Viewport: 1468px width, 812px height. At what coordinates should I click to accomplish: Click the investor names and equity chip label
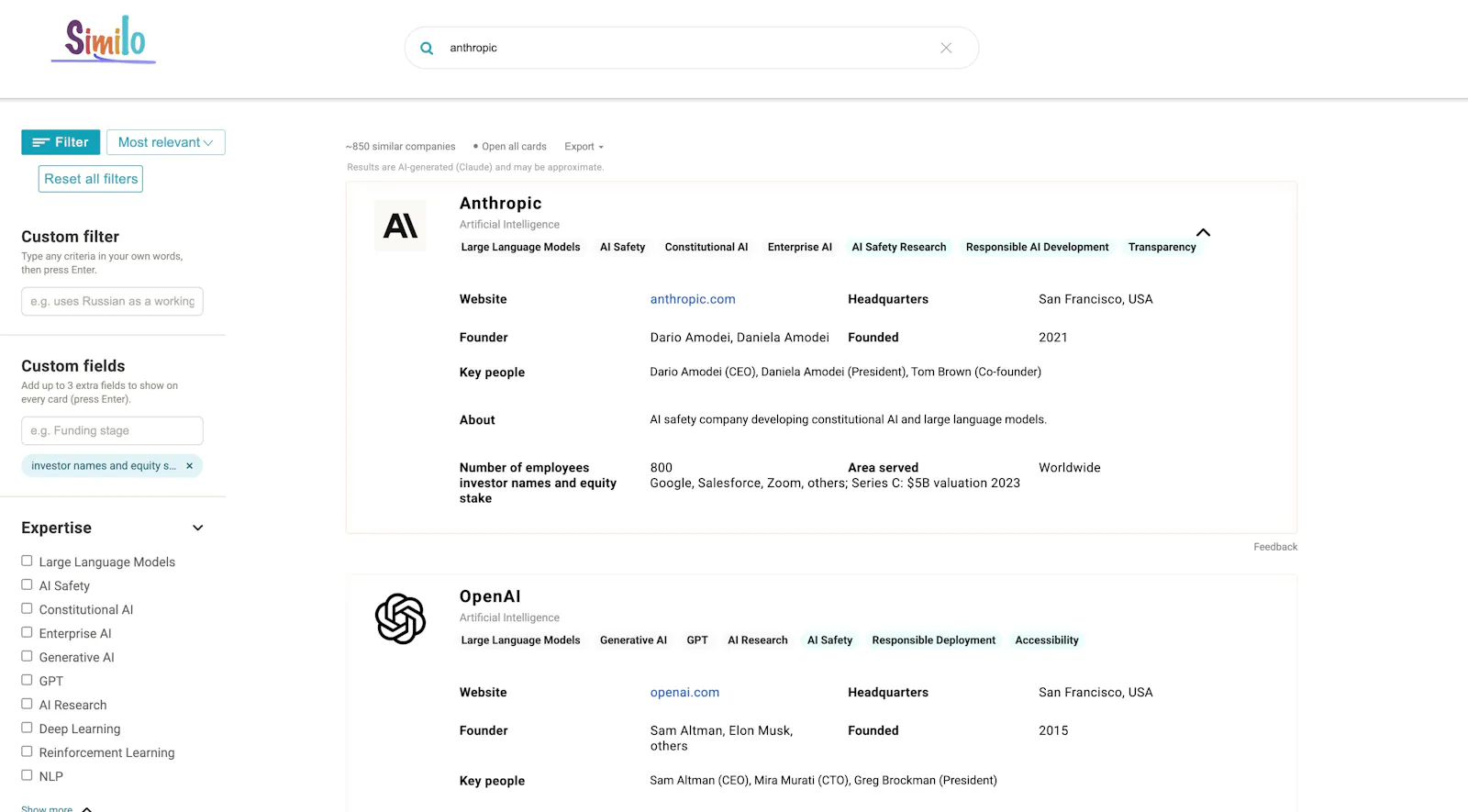pos(104,466)
